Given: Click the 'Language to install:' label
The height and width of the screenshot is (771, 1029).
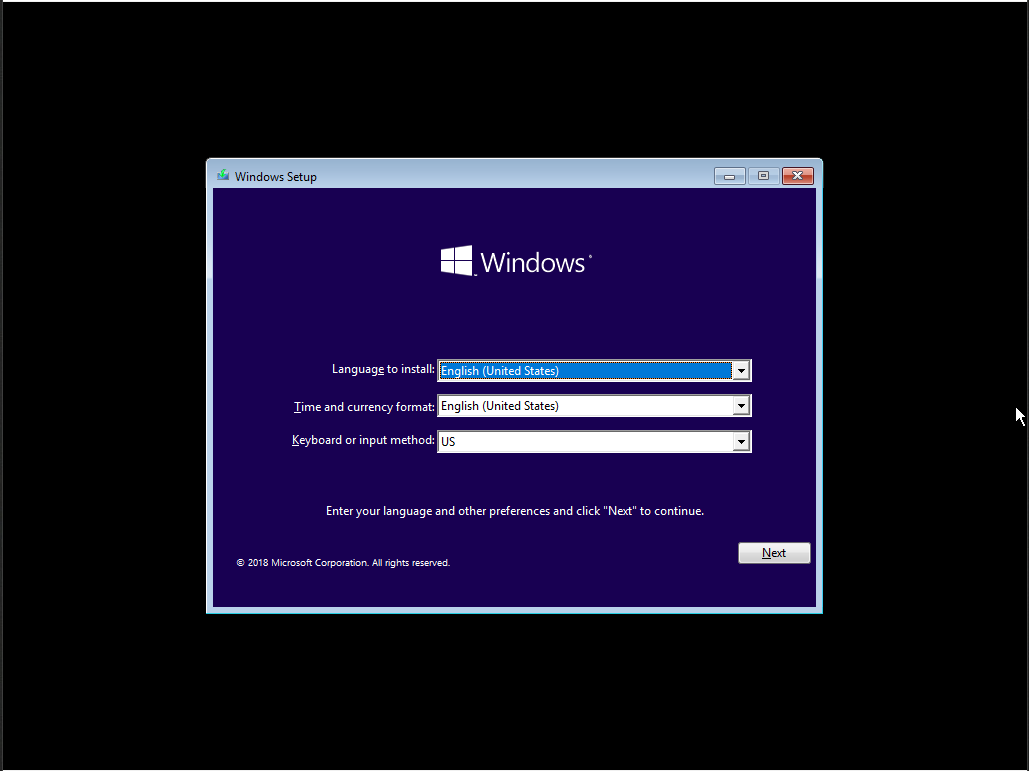Looking at the screenshot, I should [x=383, y=369].
